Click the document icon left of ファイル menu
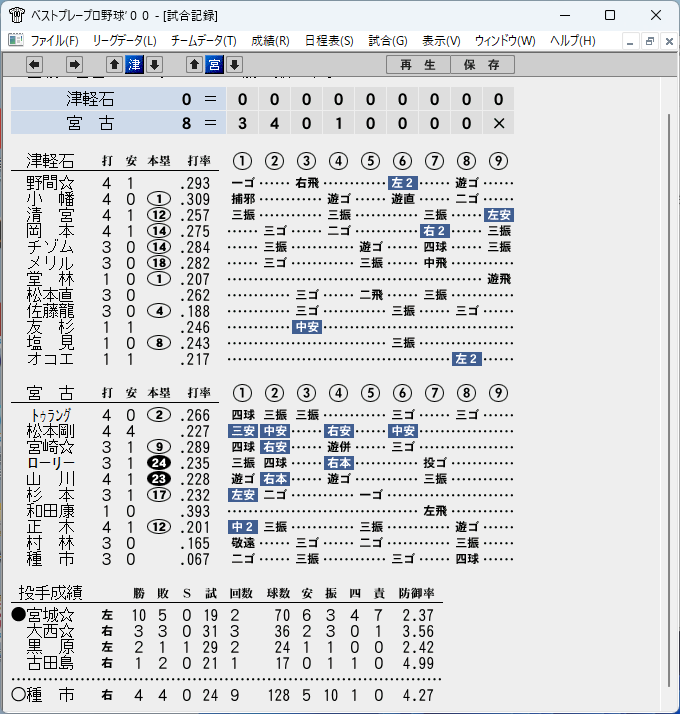Screen dimensions: 680x714 point(16,41)
